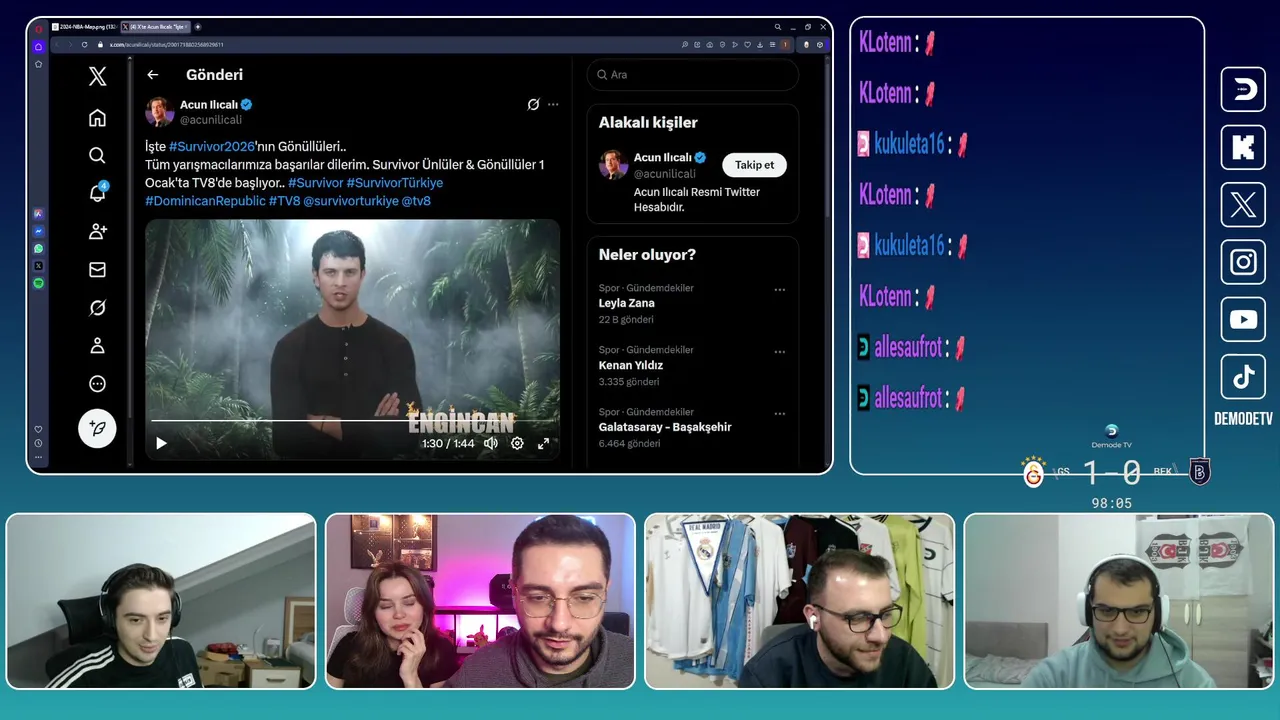Switch to the 2024-NBA-Map.png browser tab
The width and height of the screenshot is (1280, 720).
(83, 27)
